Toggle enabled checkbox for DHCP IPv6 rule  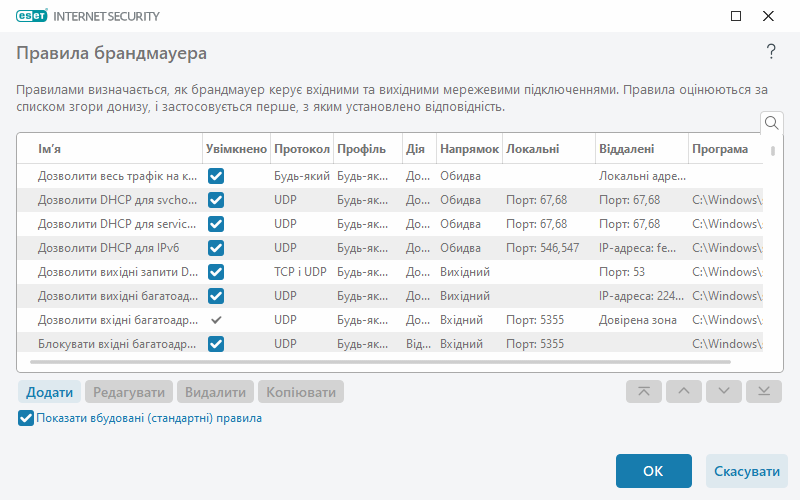(216, 248)
